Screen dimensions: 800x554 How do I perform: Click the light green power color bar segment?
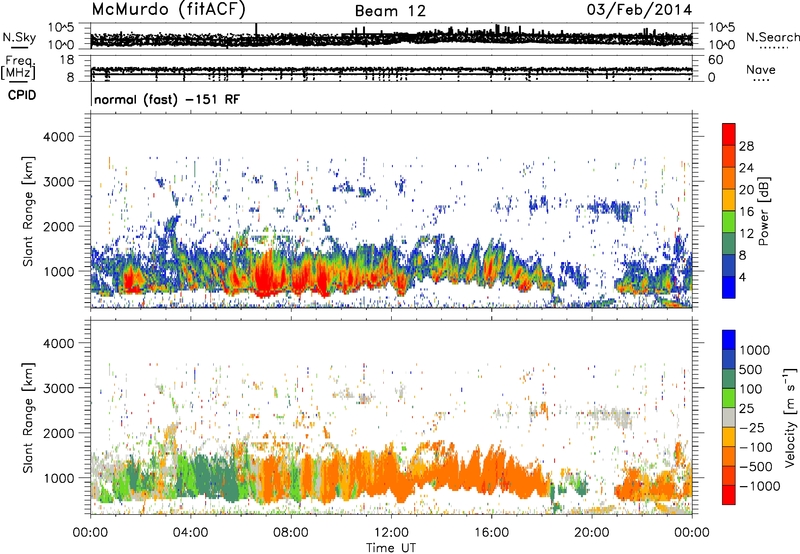[729, 221]
